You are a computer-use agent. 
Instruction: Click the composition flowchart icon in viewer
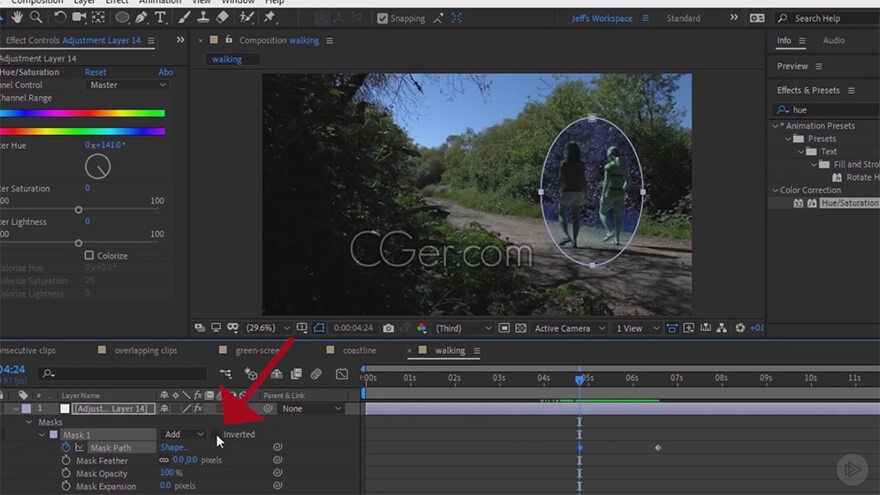click(722, 328)
